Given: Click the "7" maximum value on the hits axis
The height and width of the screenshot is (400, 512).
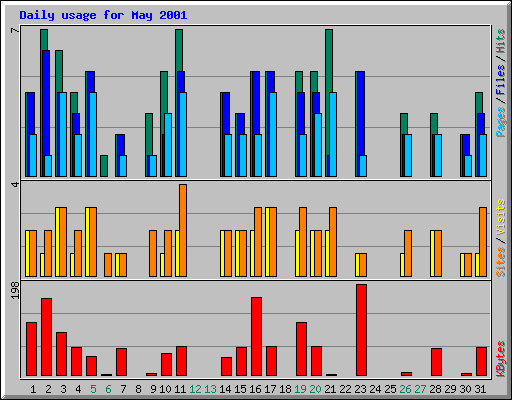Looking at the screenshot, I should [15, 31].
